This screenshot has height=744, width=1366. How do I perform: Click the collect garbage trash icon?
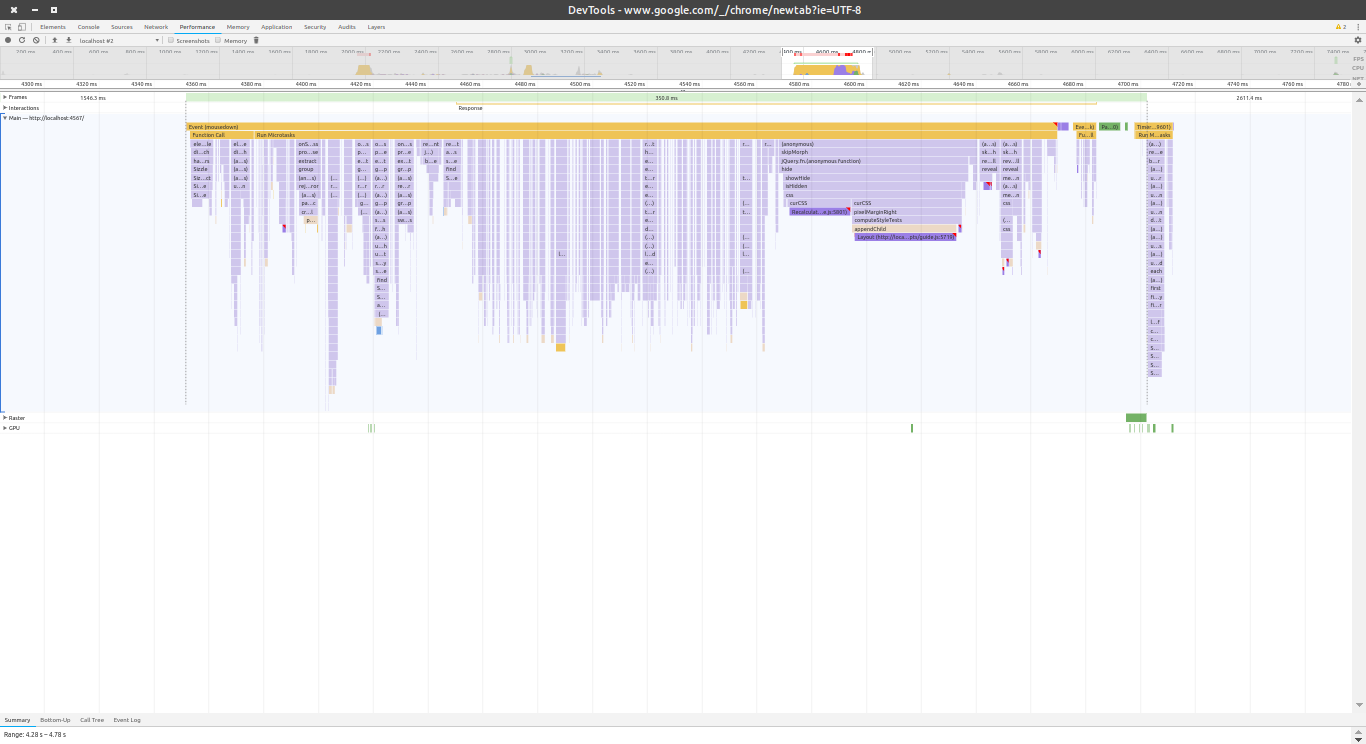(x=256, y=40)
